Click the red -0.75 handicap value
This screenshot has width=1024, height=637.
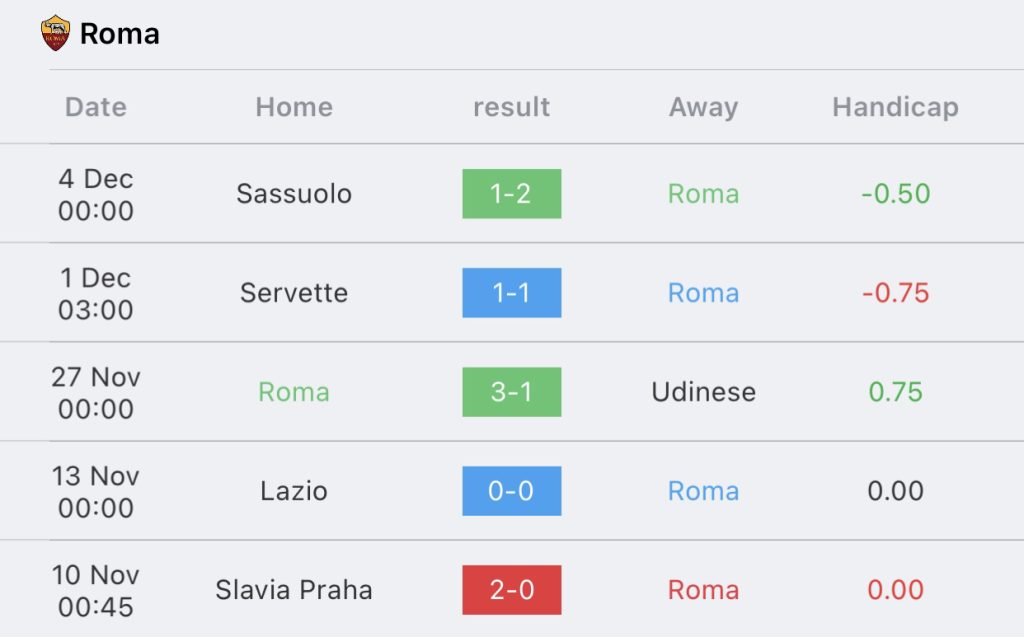[x=895, y=293]
